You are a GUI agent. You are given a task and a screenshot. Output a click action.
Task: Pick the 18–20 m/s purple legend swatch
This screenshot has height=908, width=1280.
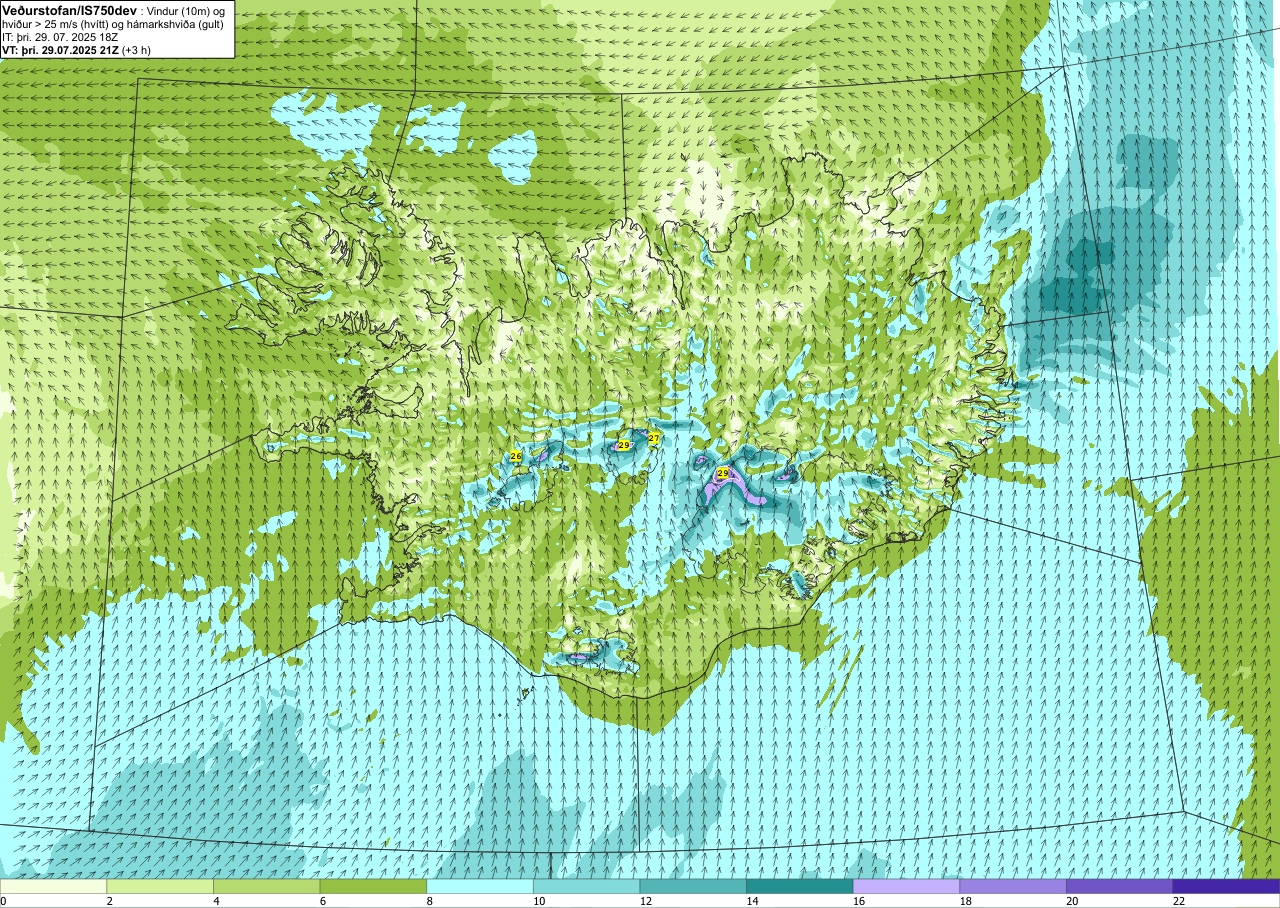click(1013, 886)
